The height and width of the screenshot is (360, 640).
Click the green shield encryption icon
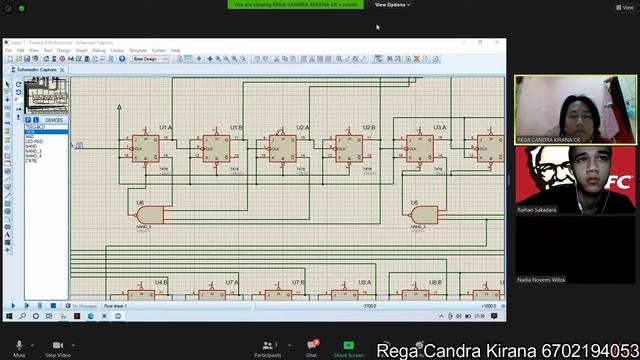click(22, 8)
